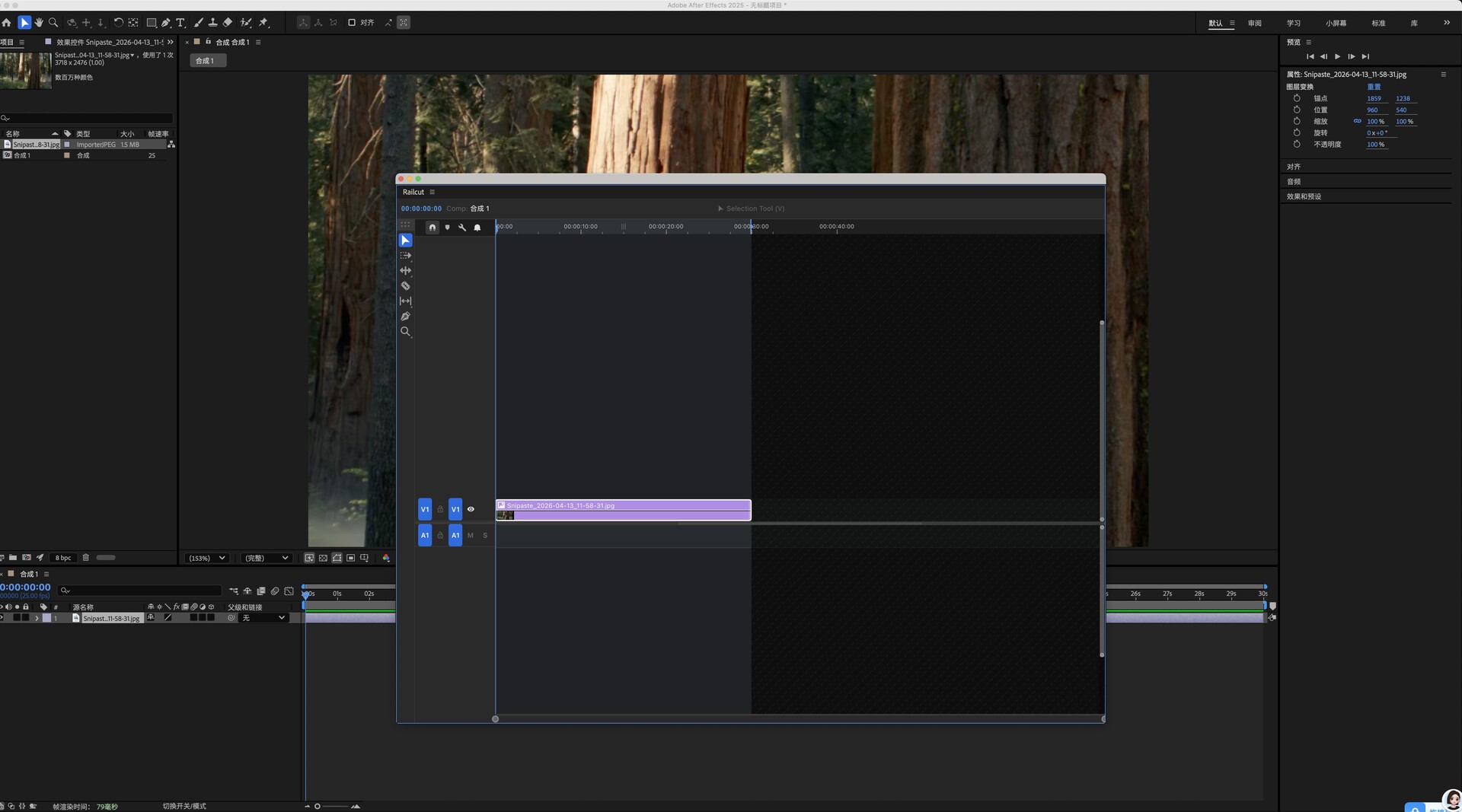Select the Hand tool in top toolbar
Viewport: 1462px width, 812px height.
click(39, 23)
